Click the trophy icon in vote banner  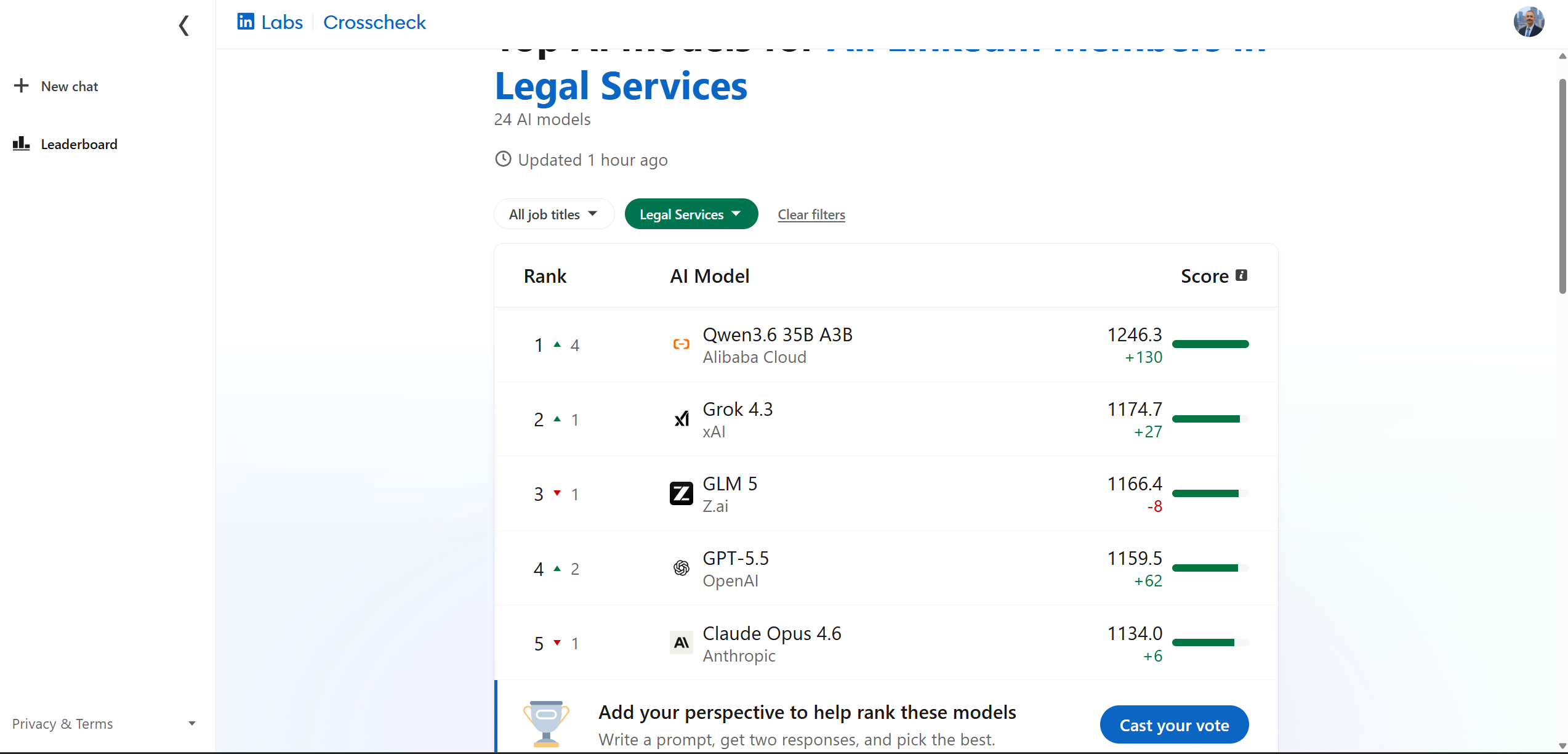coord(546,724)
